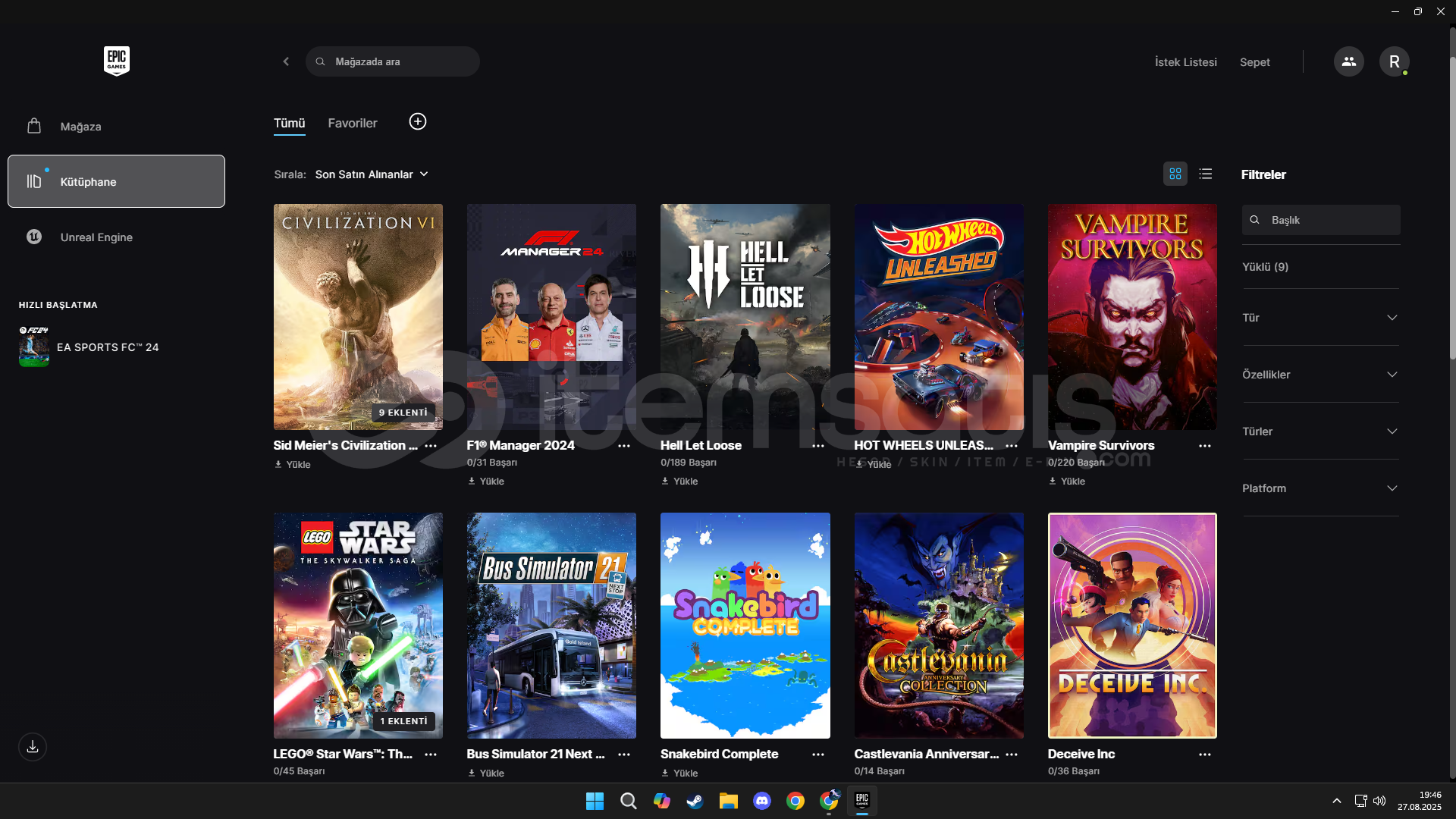Click Yükle under Sid Meier's Civilization
This screenshot has width=1456, height=819.
(x=293, y=465)
